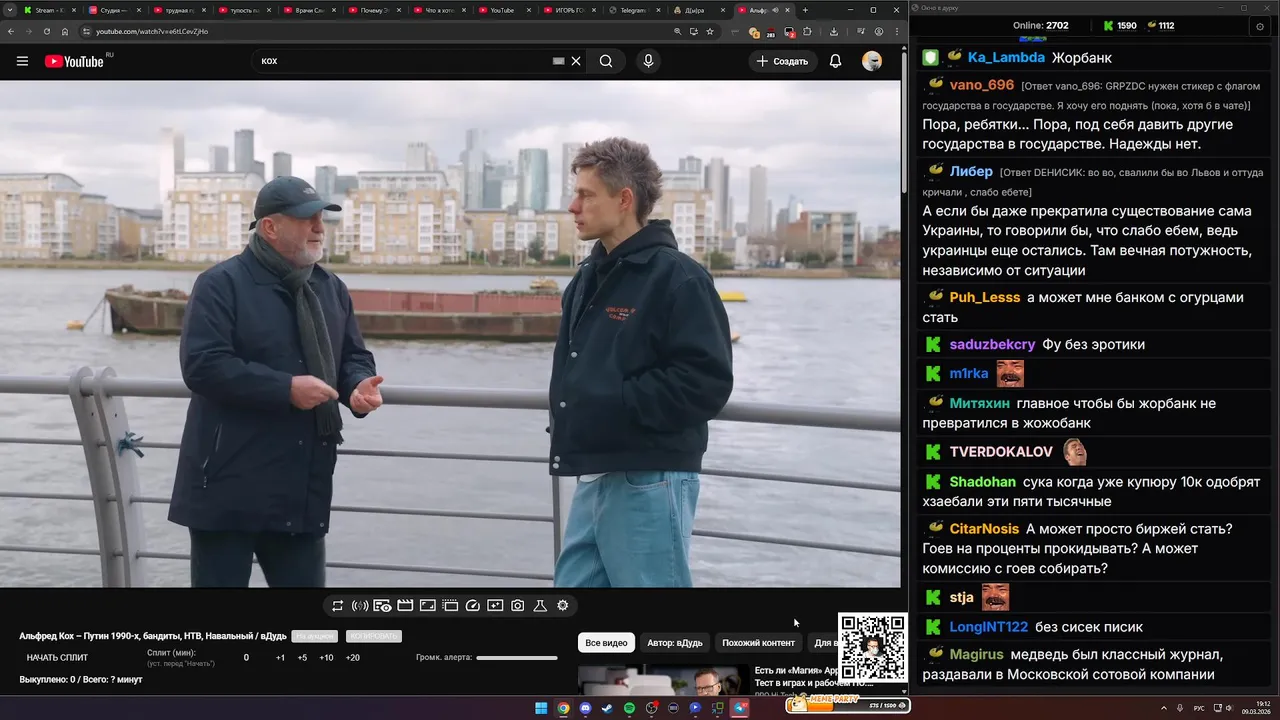1280x720 pixels.
Task: Set split minutes to 0
Action: [x=246, y=657]
